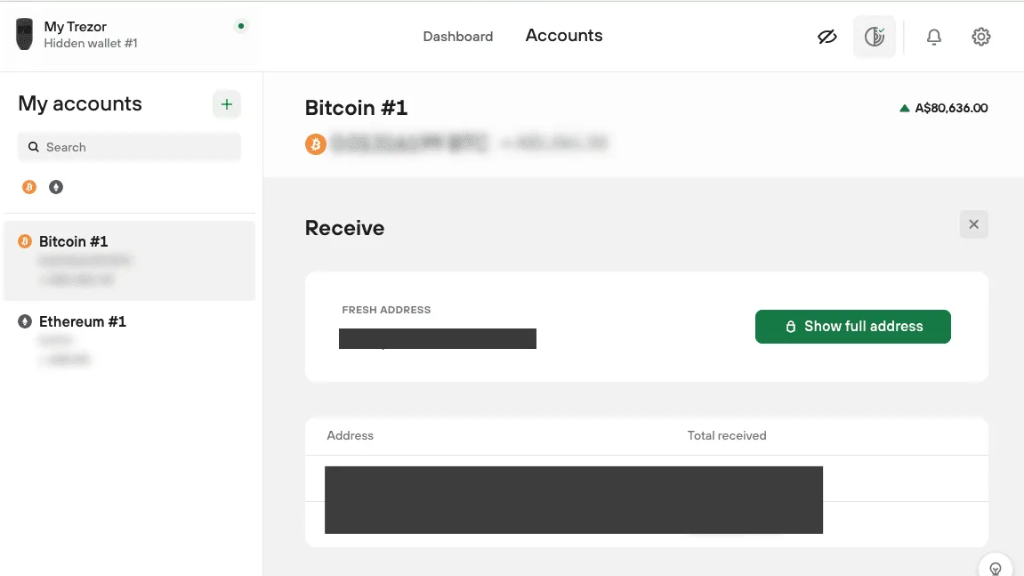The image size is (1024, 576).
Task: Click the A$80,636.00 price trend indicator
Action: 944,108
